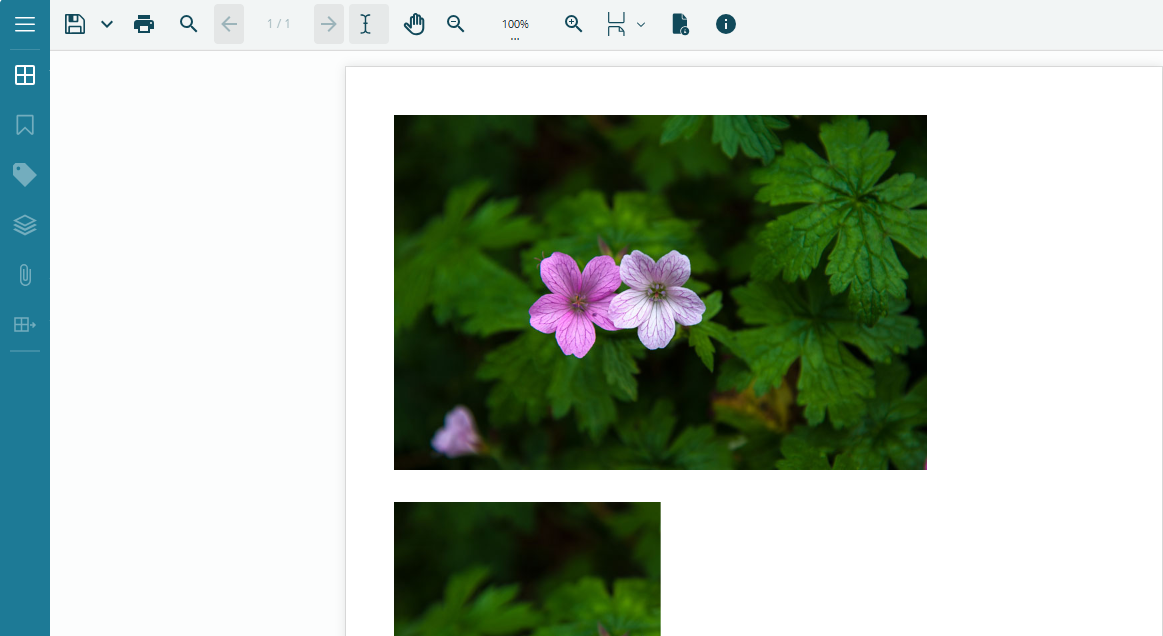Expand the save options dropdown arrow
Screen dimensions: 1163x636
107,24
